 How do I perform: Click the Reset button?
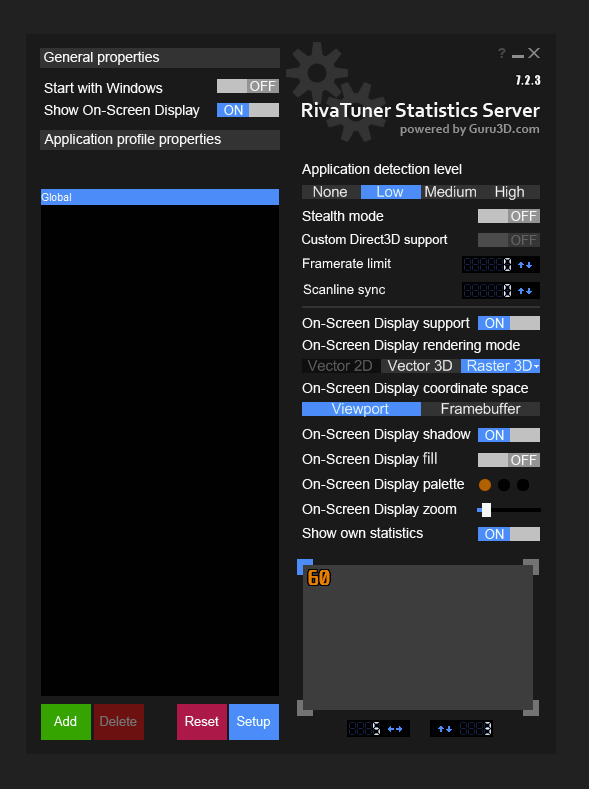pyautogui.click(x=202, y=722)
